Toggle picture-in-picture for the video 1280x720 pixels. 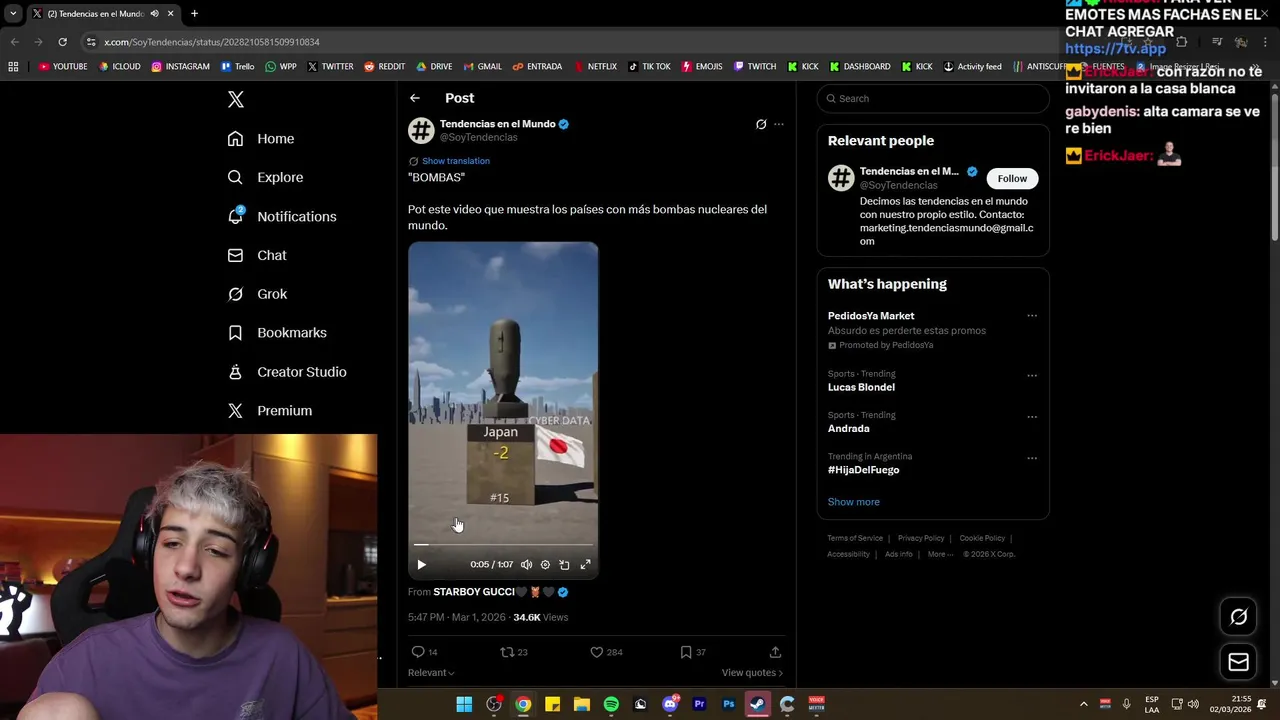click(x=564, y=565)
